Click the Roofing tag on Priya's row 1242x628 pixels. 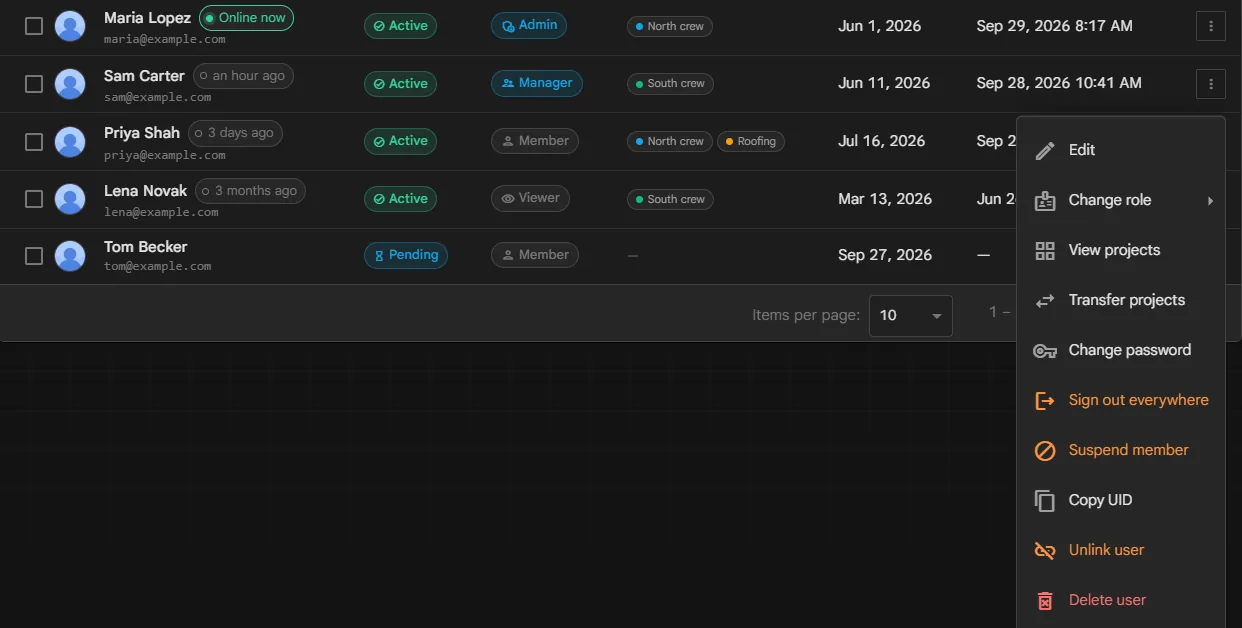(751, 142)
